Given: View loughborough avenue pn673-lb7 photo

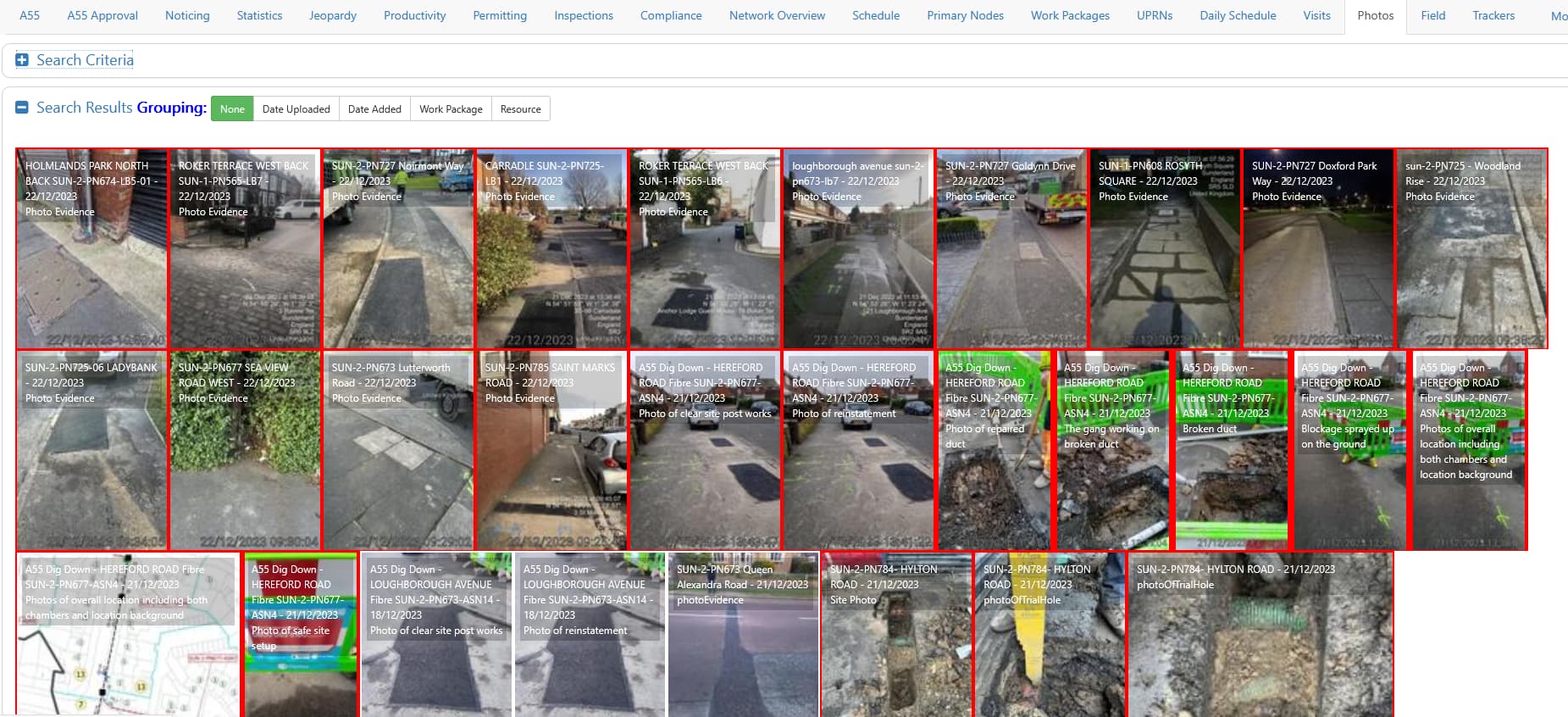Looking at the screenshot, I should 858,248.
